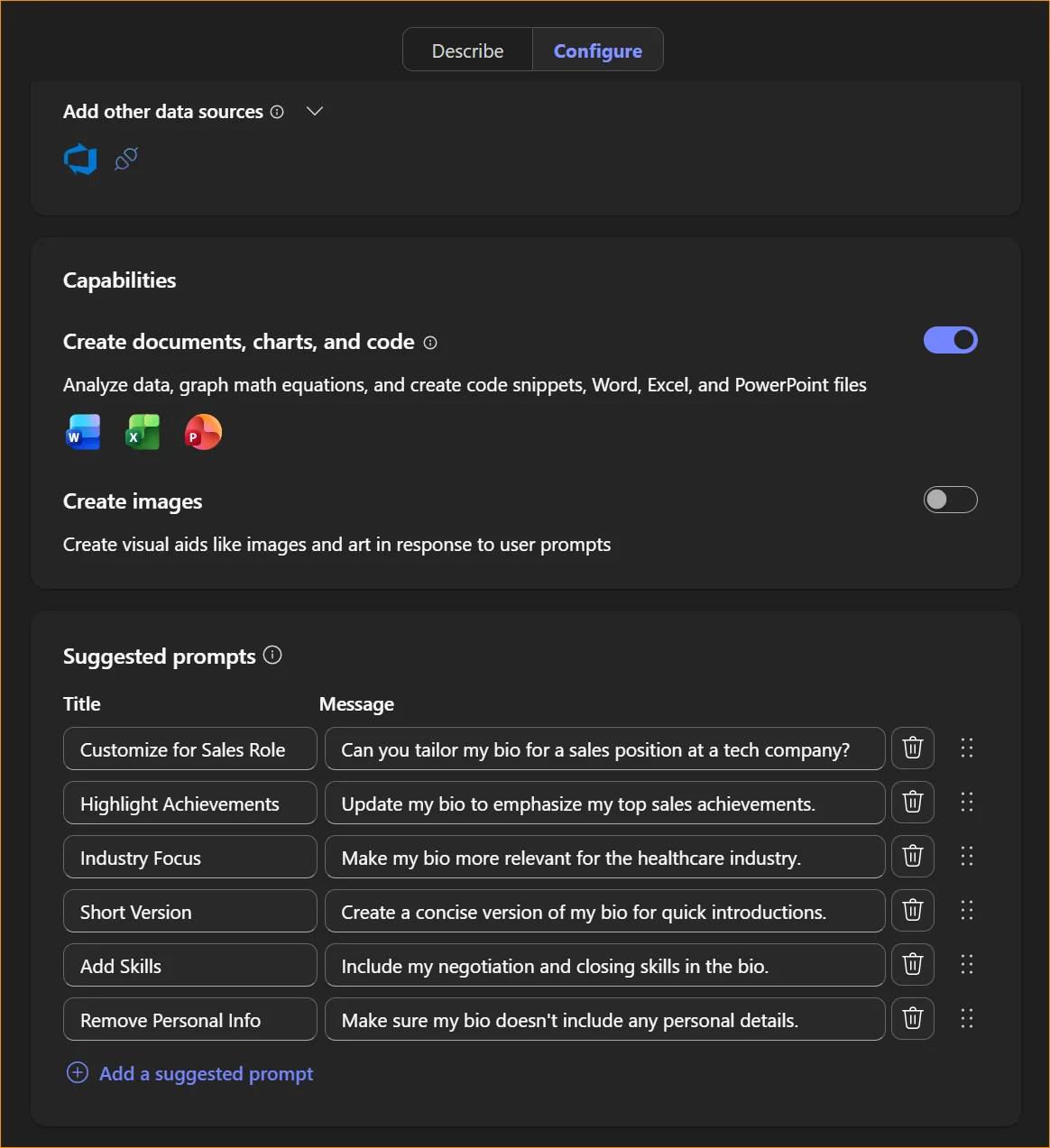1050x1148 pixels.
Task: Select the Azure DevOps data source icon
Action: 80,159
